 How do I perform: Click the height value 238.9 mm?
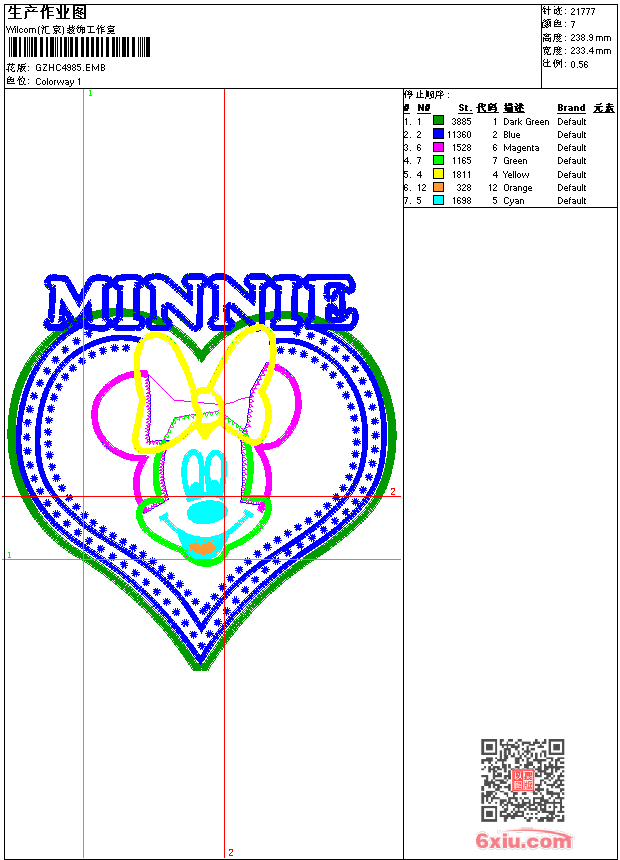pyautogui.click(x=591, y=38)
